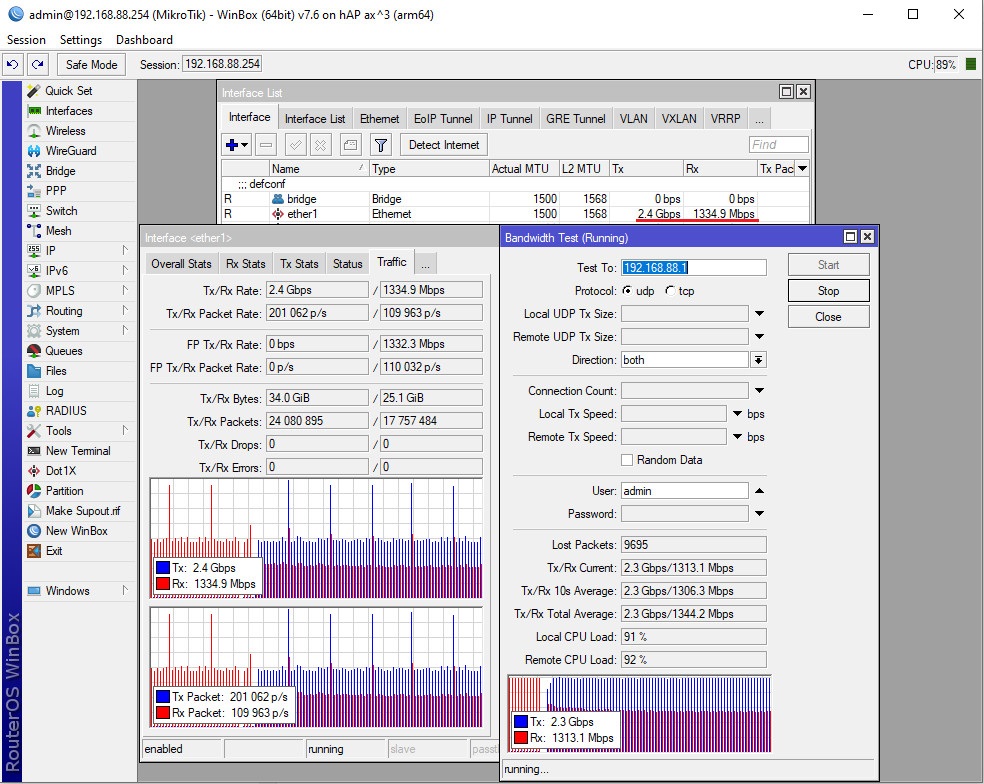This screenshot has height=784, width=984.
Task: Add a comment with the note button
Action: pos(350,145)
